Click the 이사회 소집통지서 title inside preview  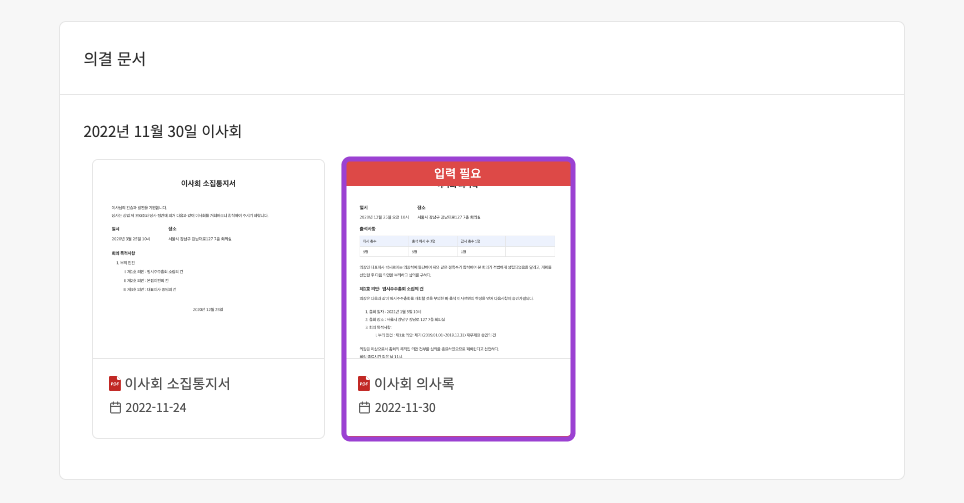(208, 183)
